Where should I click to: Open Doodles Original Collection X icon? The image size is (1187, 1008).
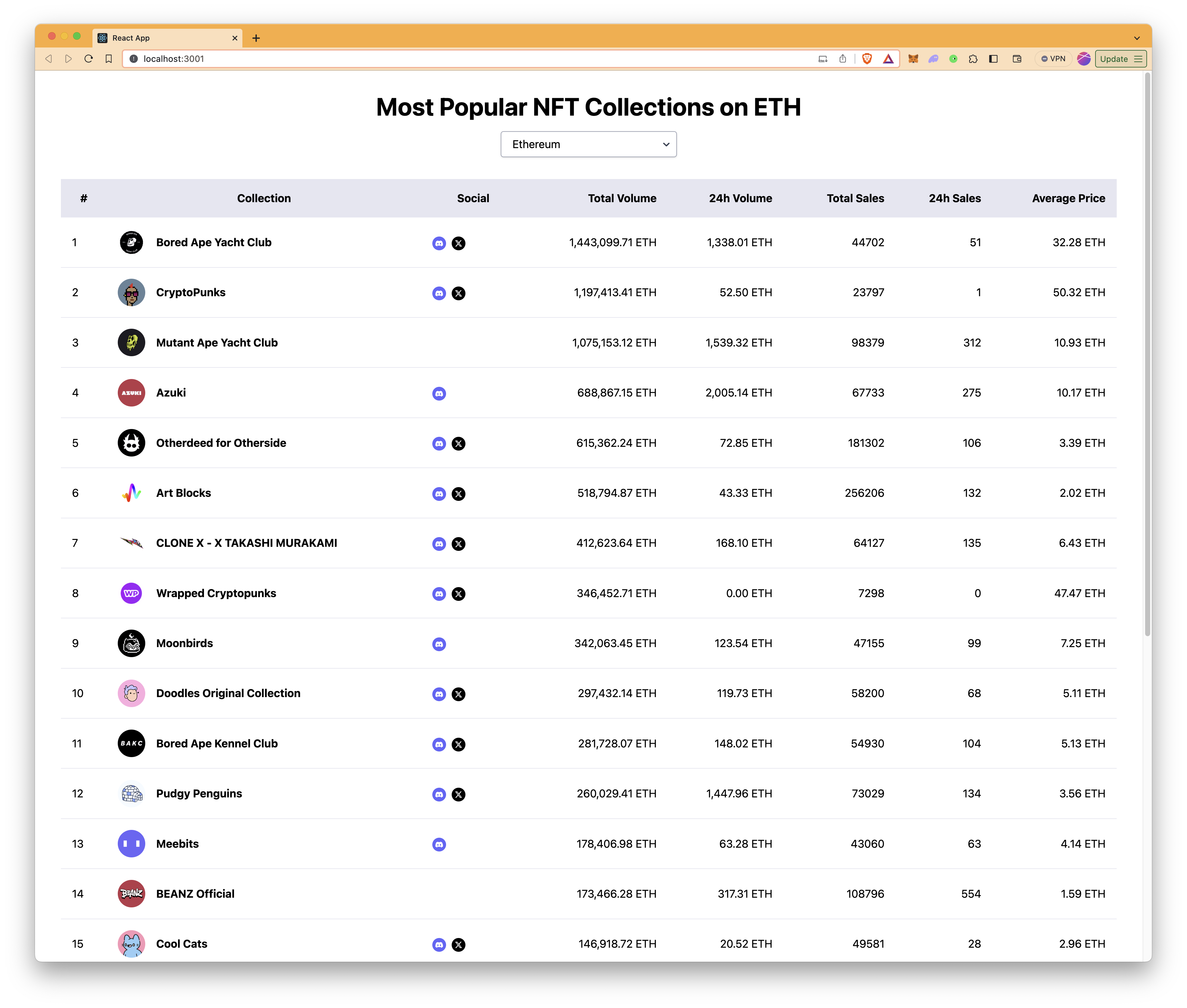tap(458, 694)
